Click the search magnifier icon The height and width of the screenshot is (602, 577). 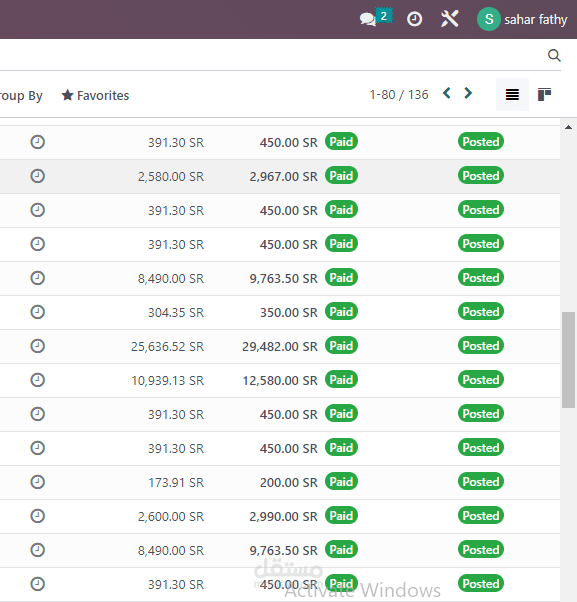pyautogui.click(x=554, y=55)
